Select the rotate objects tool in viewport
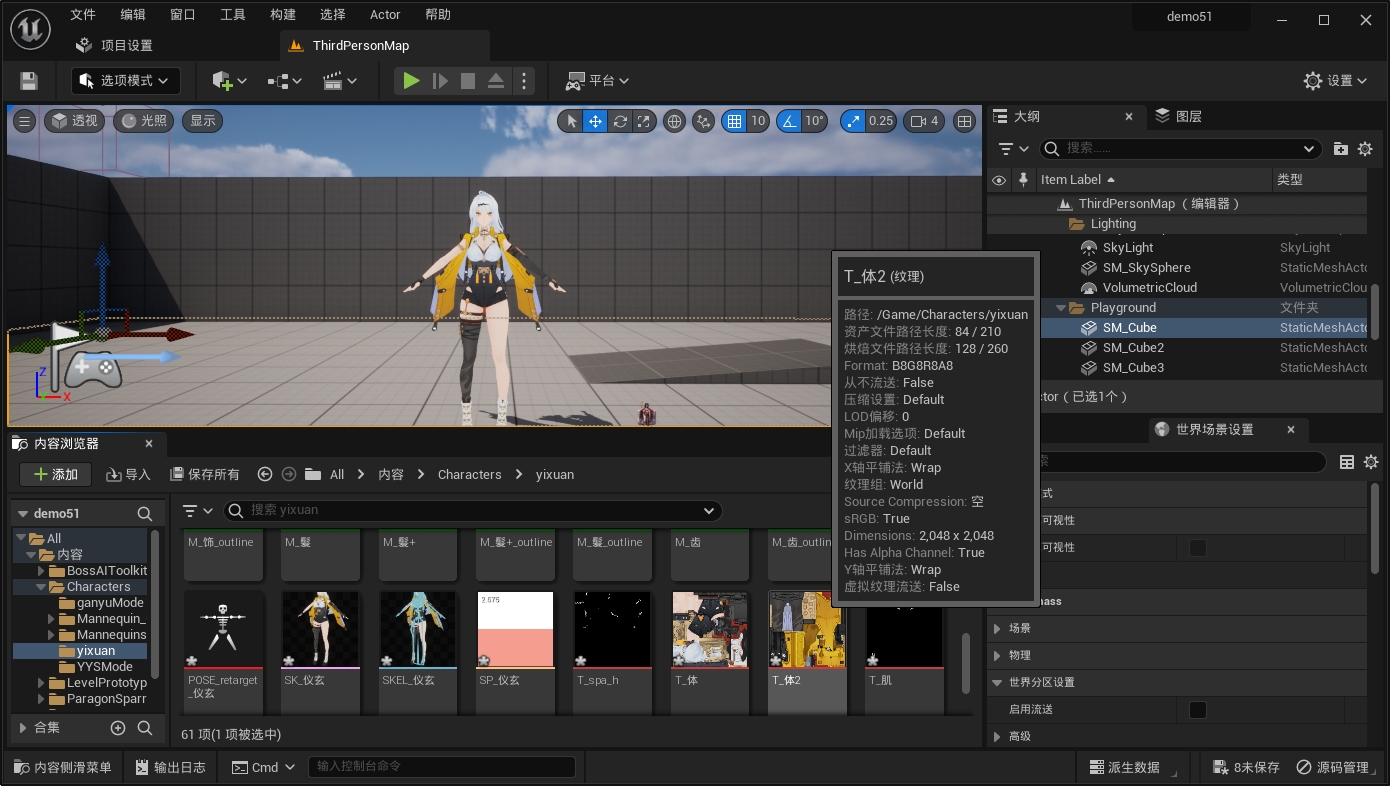This screenshot has width=1390, height=786. (620, 121)
